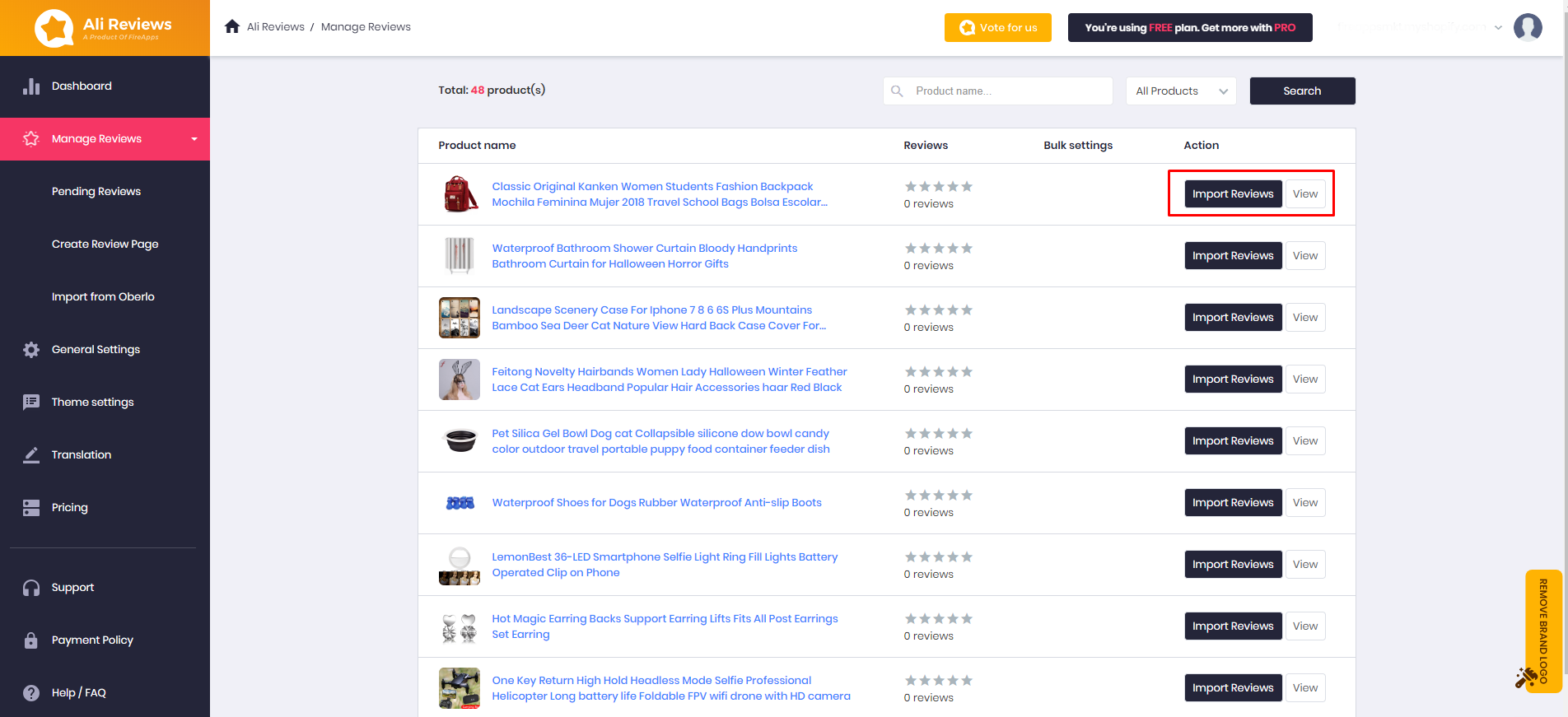The height and width of the screenshot is (717, 1568).
Task: Click the Dashboard bar chart icon
Action: 31,86
